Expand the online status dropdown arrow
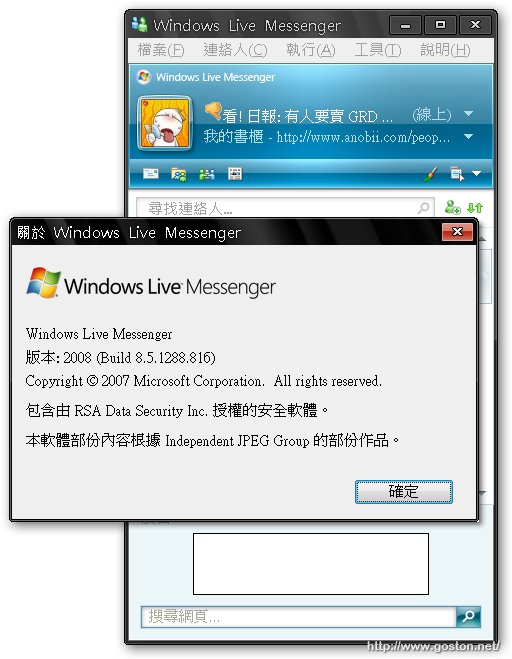512x659 pixels. click(x=468, y=113)
